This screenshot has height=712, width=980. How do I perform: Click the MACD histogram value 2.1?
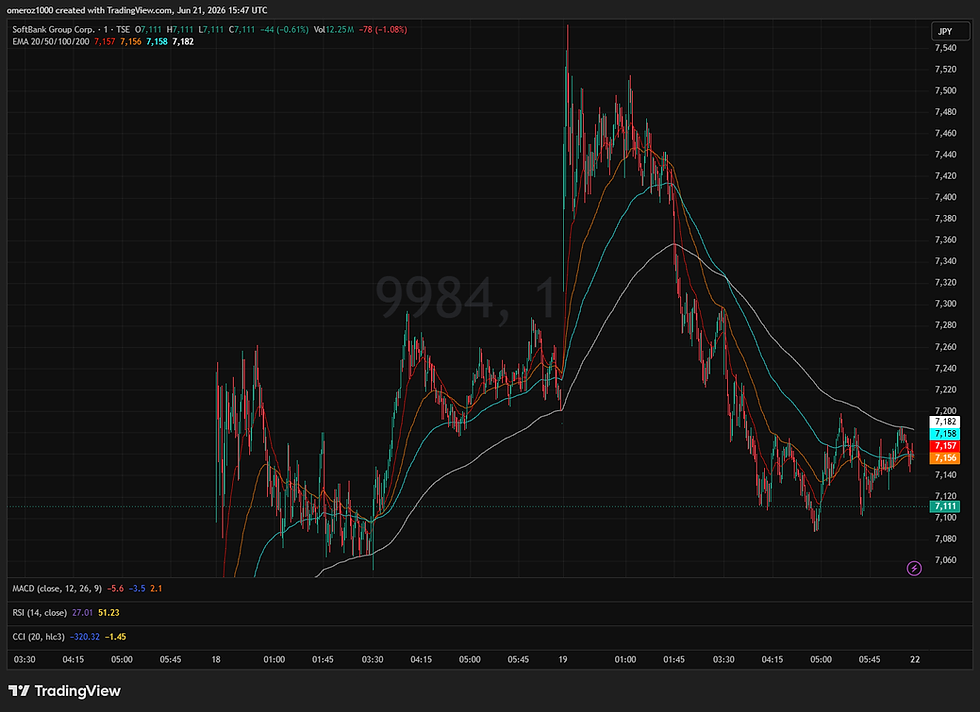pos(156,588)
